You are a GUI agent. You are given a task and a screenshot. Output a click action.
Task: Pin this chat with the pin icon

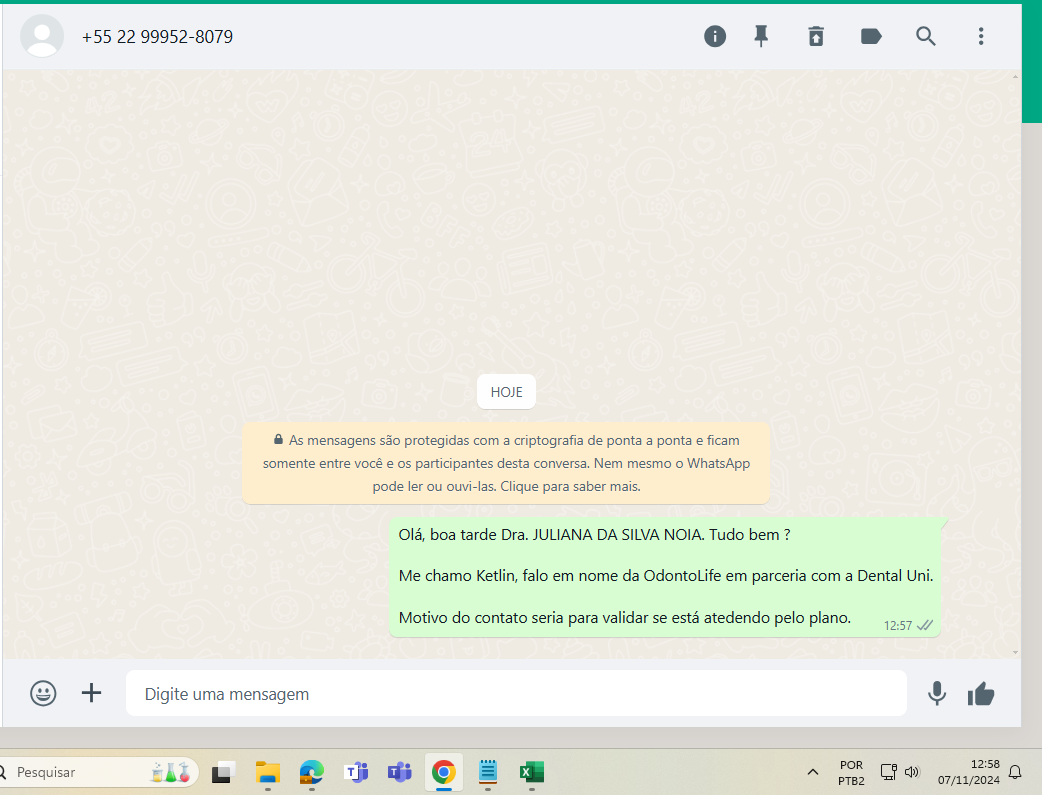(761, 36)
